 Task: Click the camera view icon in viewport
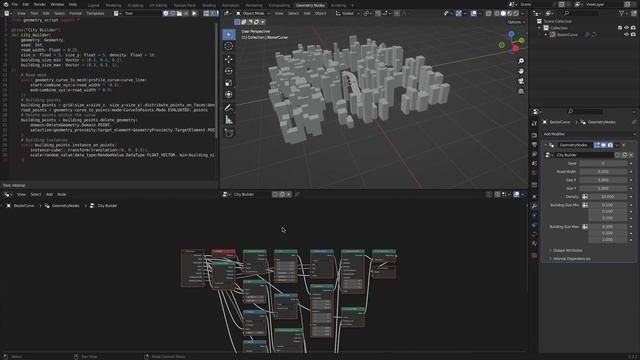pos(521,81)
